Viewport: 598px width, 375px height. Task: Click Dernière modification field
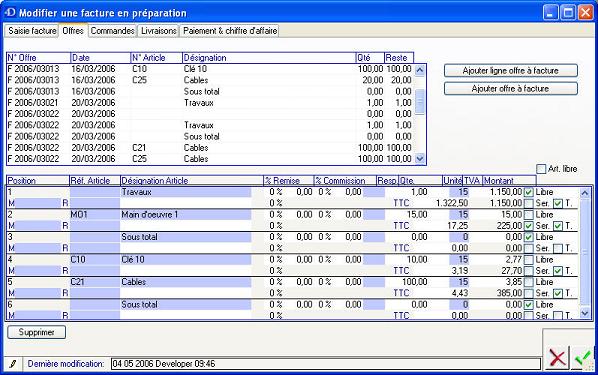(326, 364)
